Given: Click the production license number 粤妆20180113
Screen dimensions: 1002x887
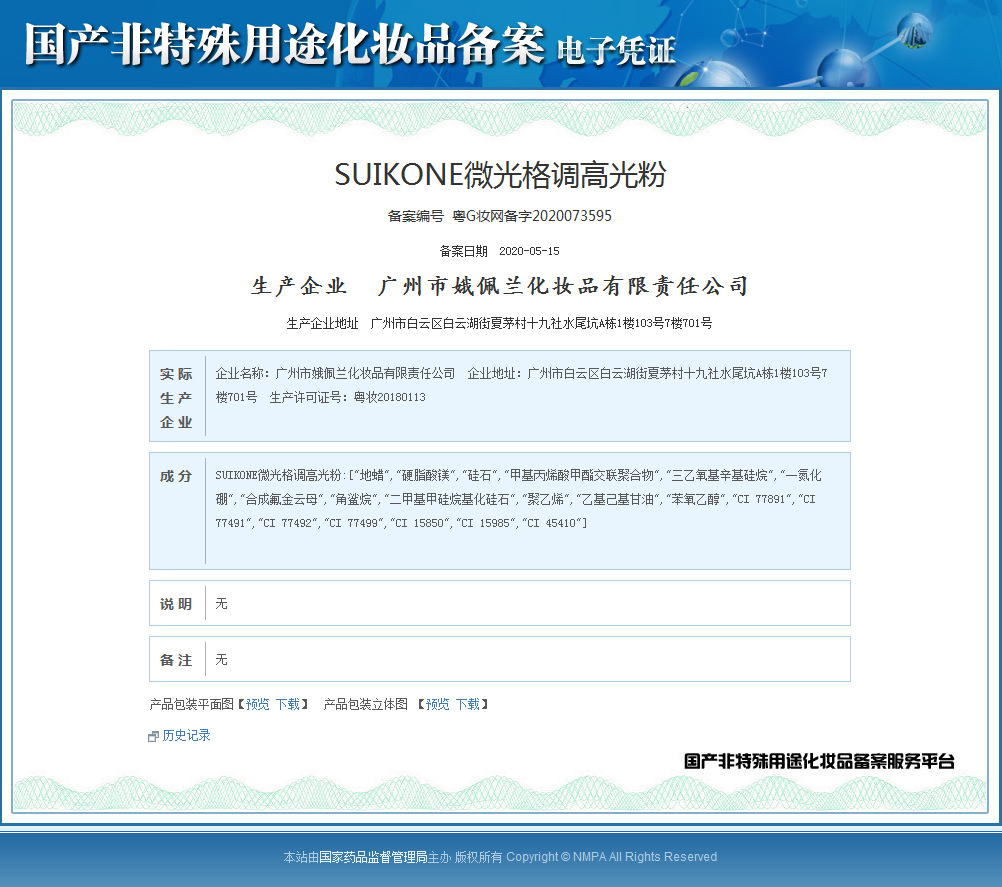Looking at the screenshot, I should [389, 397].
